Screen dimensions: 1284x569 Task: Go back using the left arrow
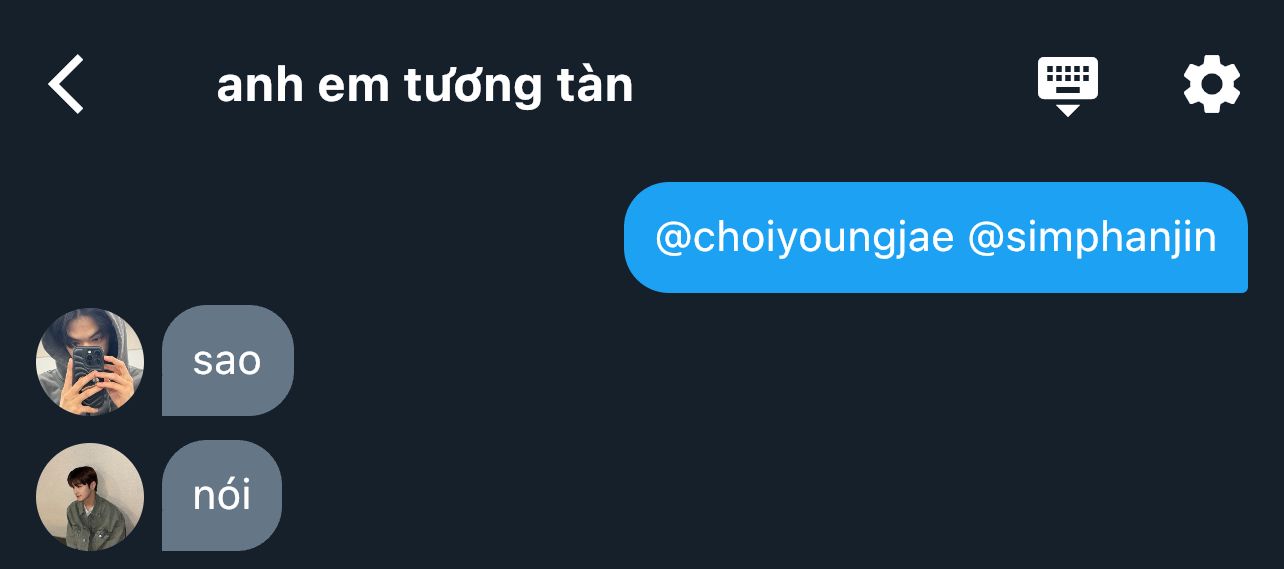(x=67, y=84)
